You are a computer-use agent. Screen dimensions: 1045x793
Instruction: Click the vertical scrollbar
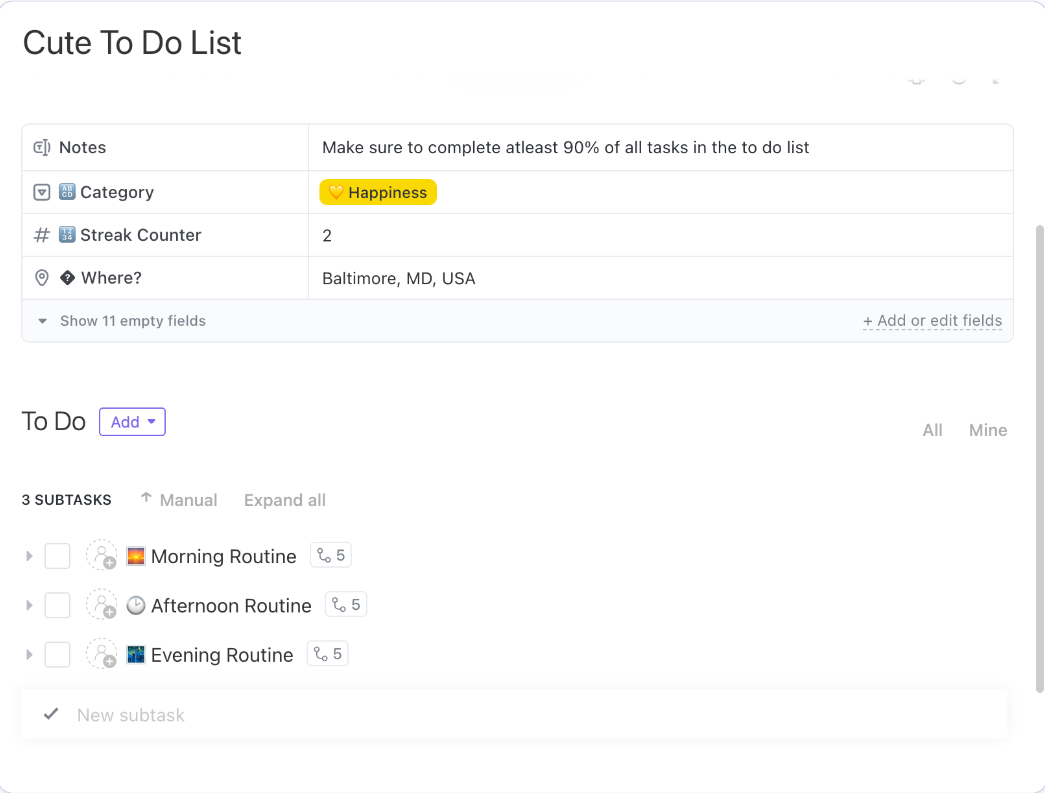click(x=1039, y=458)
